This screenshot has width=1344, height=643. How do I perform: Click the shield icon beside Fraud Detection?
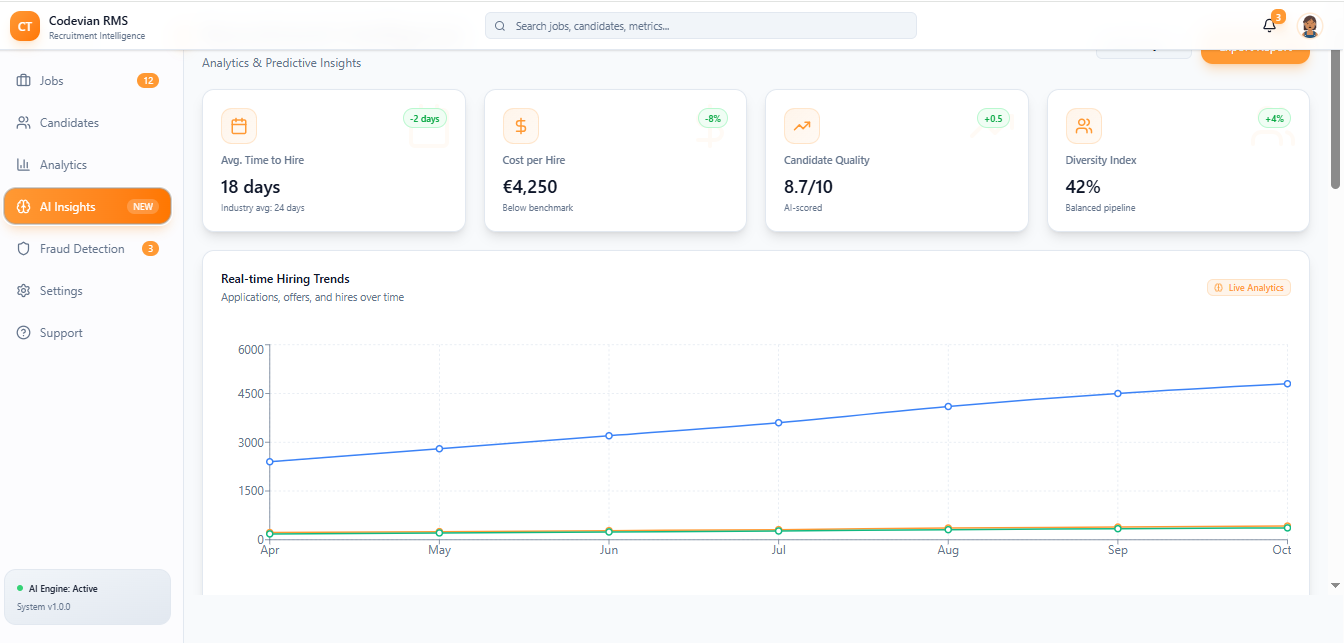coord(24,249)
